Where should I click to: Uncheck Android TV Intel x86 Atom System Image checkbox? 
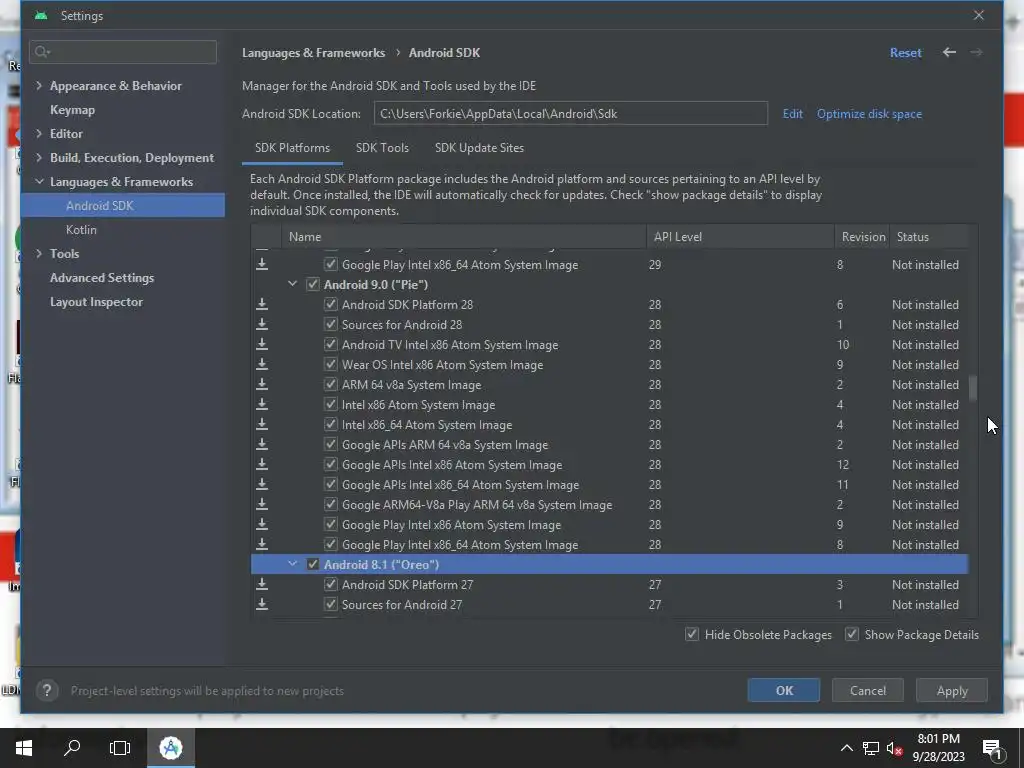pyautogui.click(x=330, y=344)
